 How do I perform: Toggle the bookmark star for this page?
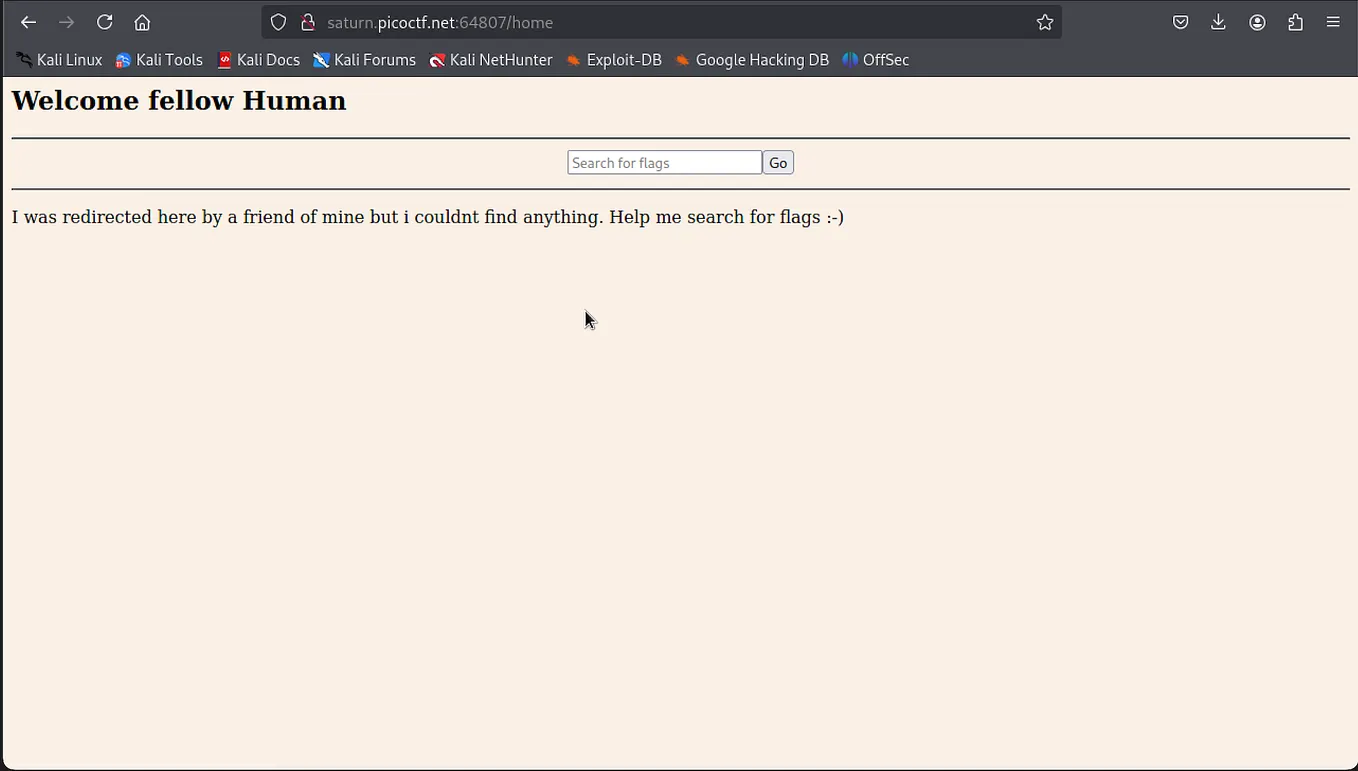(x=1045, y=22)
